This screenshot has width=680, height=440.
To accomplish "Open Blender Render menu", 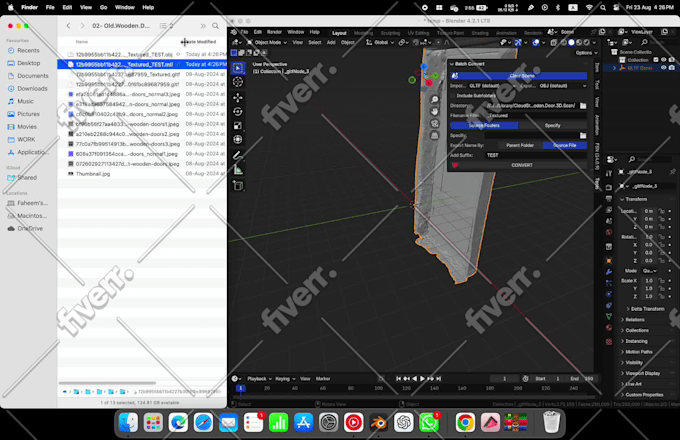I will coord(274,32).
